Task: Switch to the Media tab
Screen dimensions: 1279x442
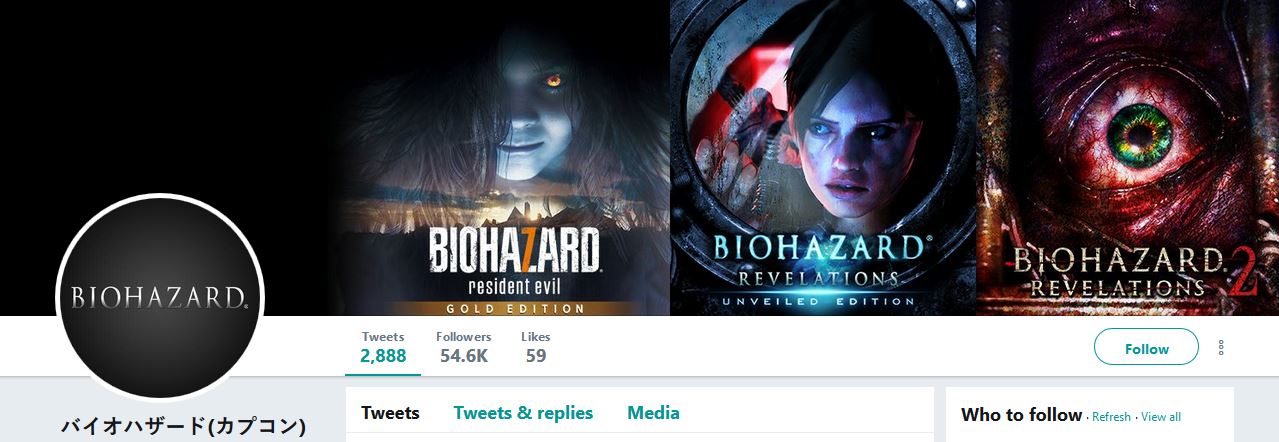Action: click(653, 413)
